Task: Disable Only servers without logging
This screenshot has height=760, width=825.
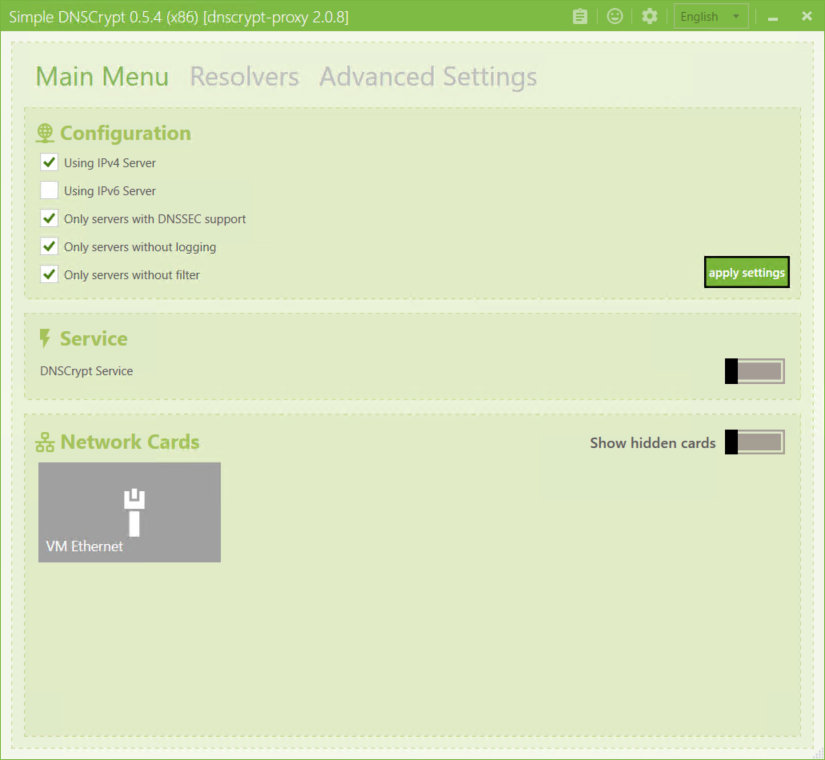Action: (x=48, y=246)
